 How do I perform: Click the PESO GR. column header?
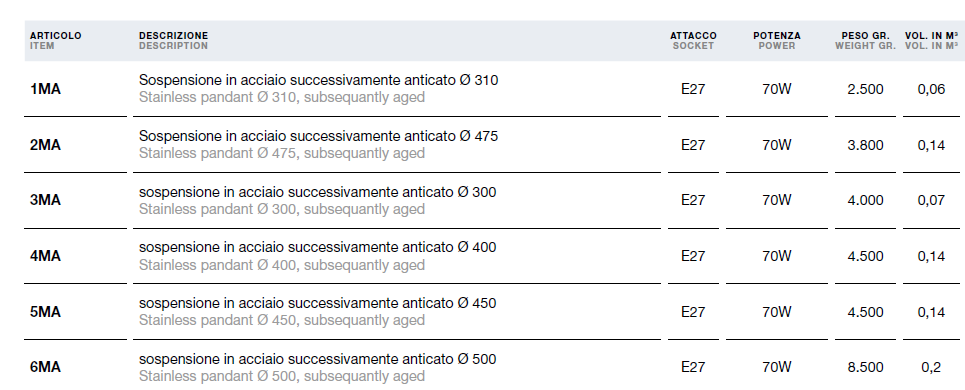865,41
